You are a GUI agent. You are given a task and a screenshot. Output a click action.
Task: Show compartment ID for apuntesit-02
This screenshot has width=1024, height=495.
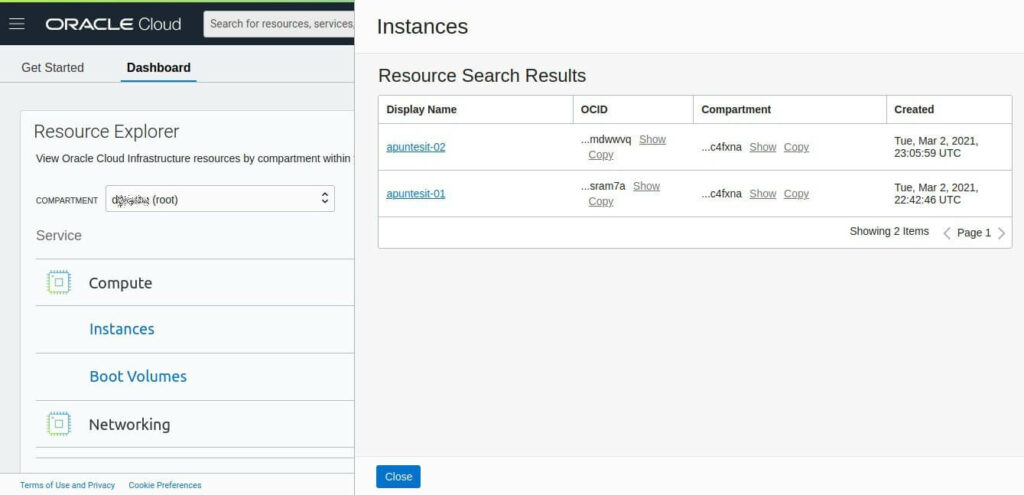click(762, 147)
